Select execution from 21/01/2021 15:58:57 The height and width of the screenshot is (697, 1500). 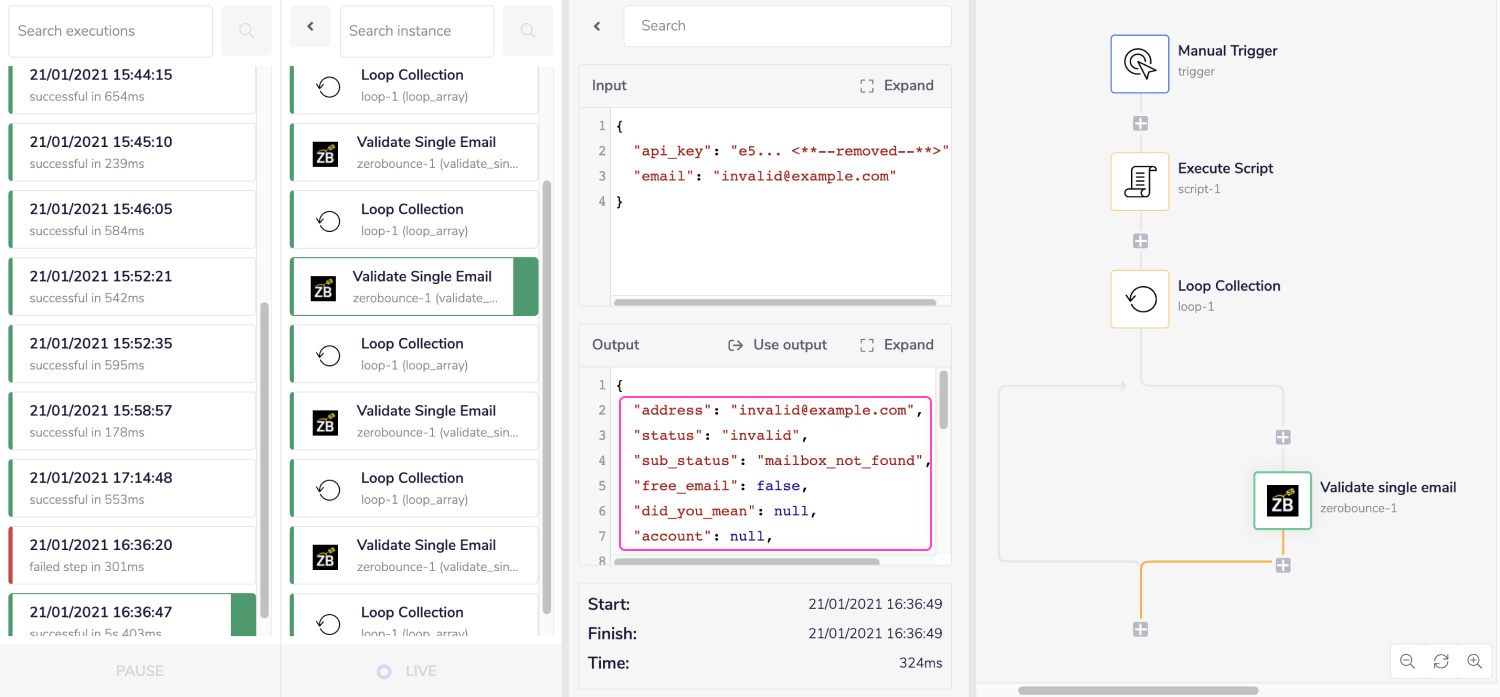pos(132,421)
